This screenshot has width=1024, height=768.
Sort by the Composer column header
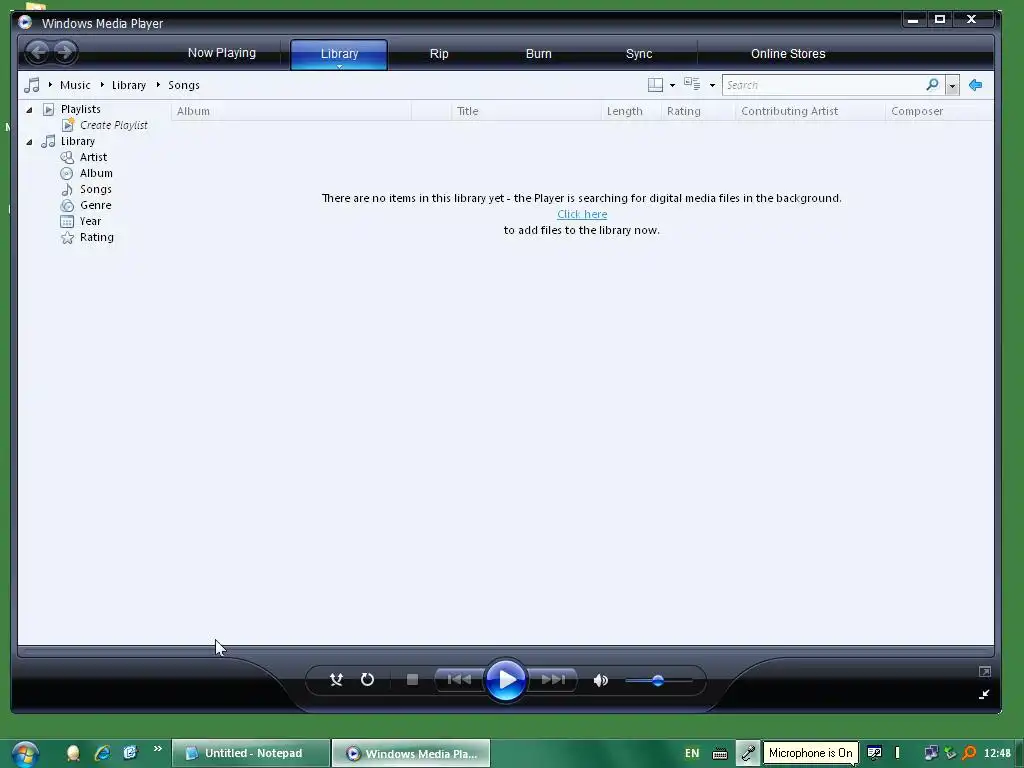[939, 111]
